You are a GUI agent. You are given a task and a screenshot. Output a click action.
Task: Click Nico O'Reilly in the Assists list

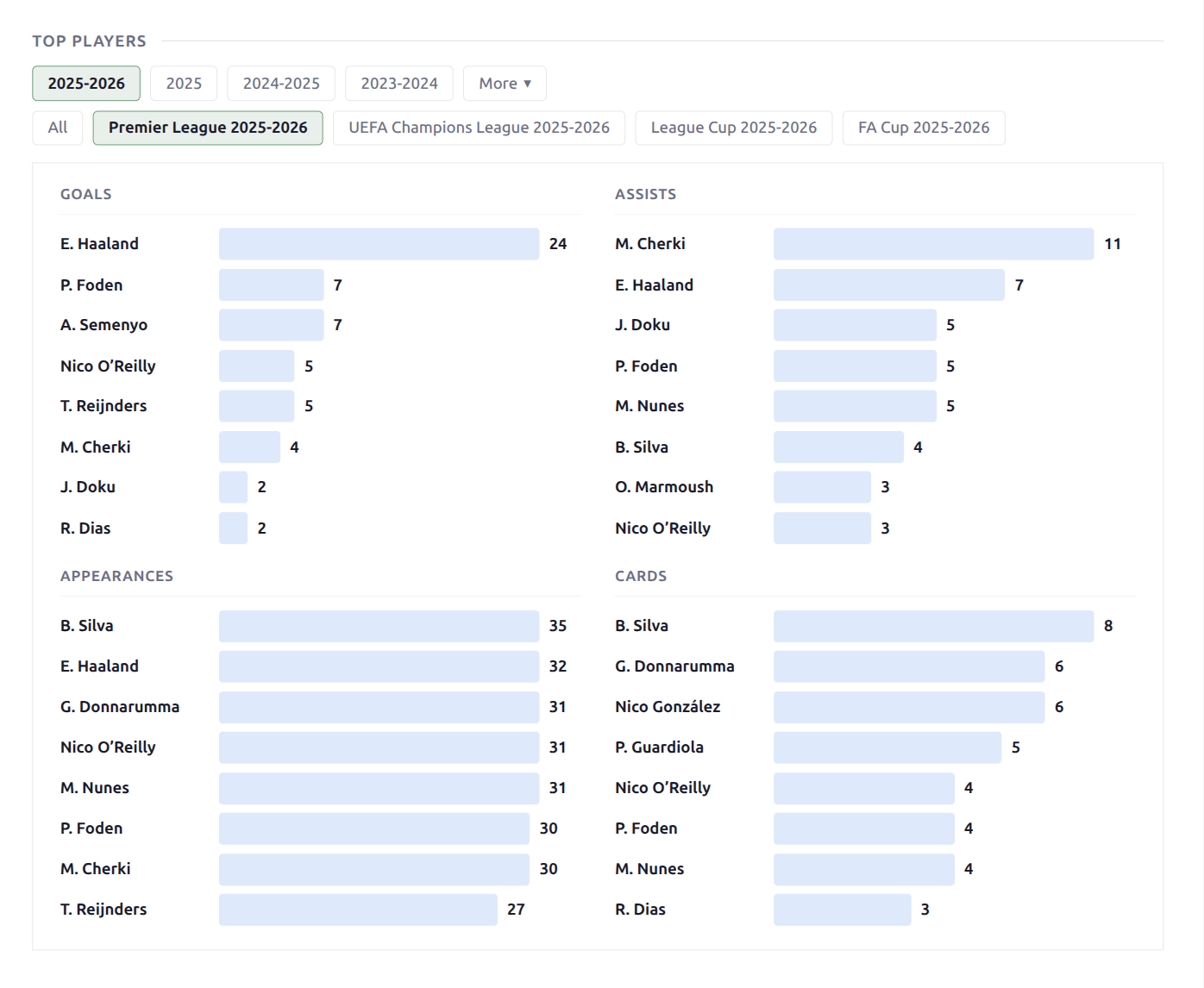662,528
